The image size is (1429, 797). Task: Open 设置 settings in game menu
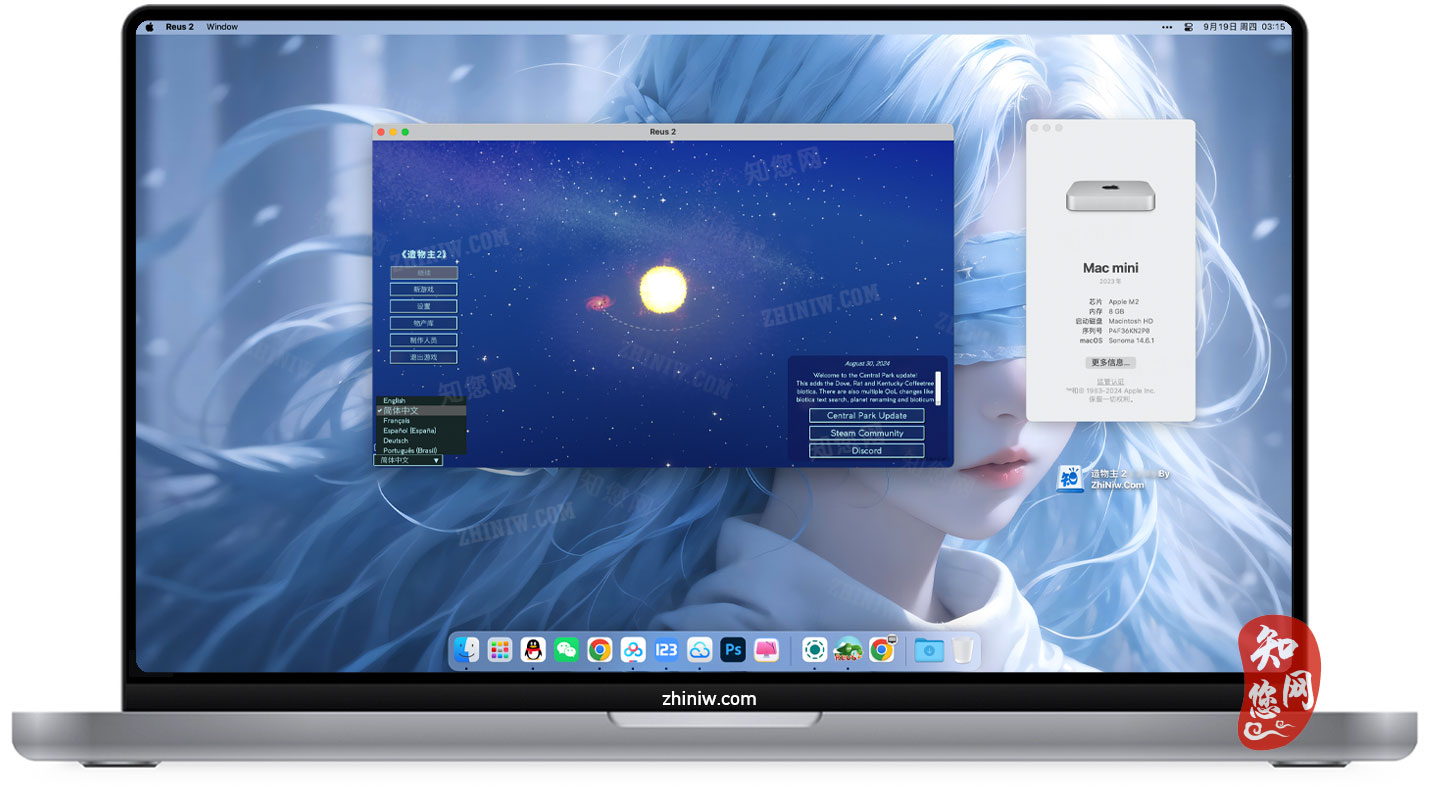(x=424, y=306)
